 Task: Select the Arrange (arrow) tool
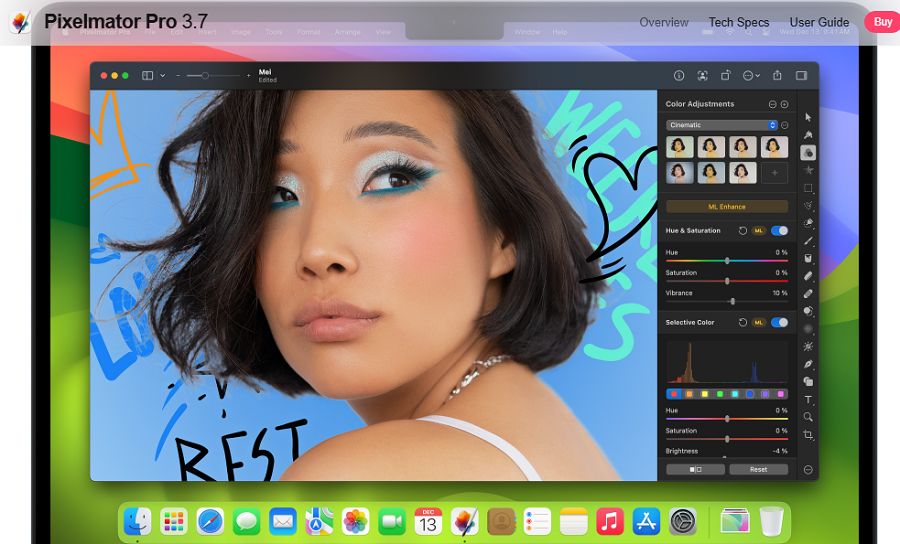[x=808, y=117]
